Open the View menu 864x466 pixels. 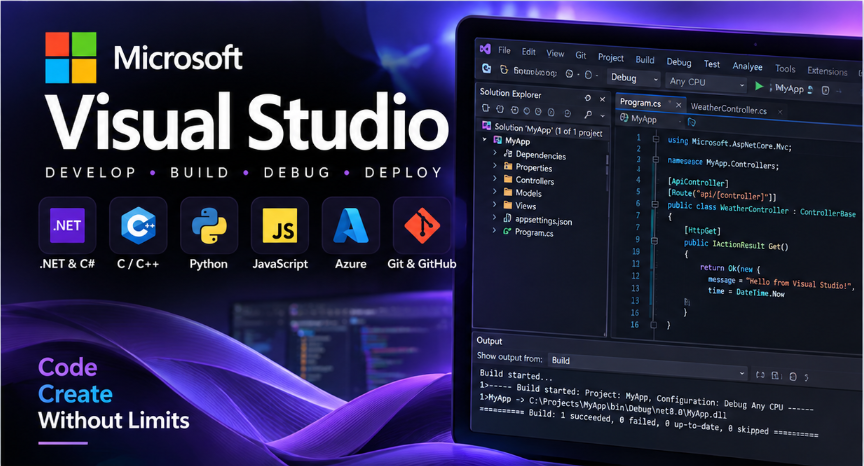click(555, 53)
